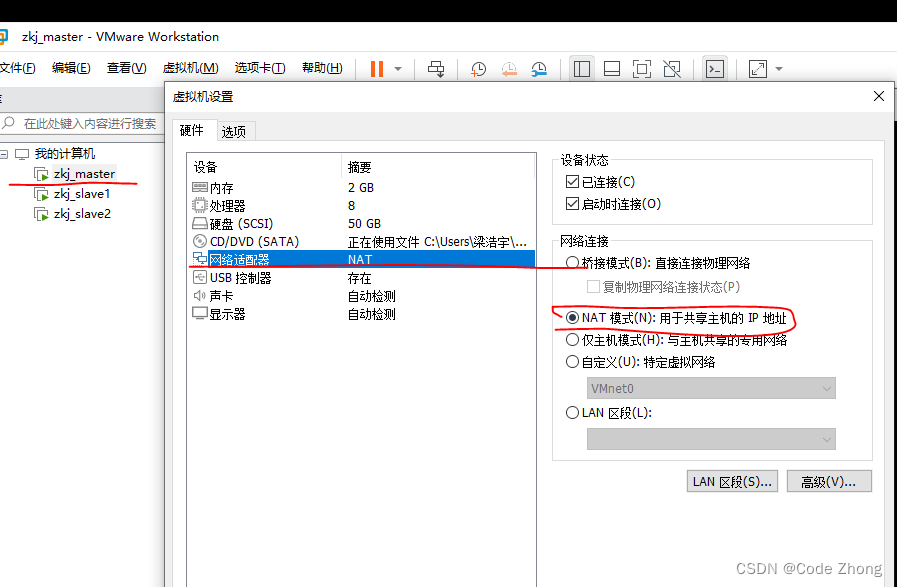Click the revert to snapshot icon
The image size is (897, 587).
[509, 69]
